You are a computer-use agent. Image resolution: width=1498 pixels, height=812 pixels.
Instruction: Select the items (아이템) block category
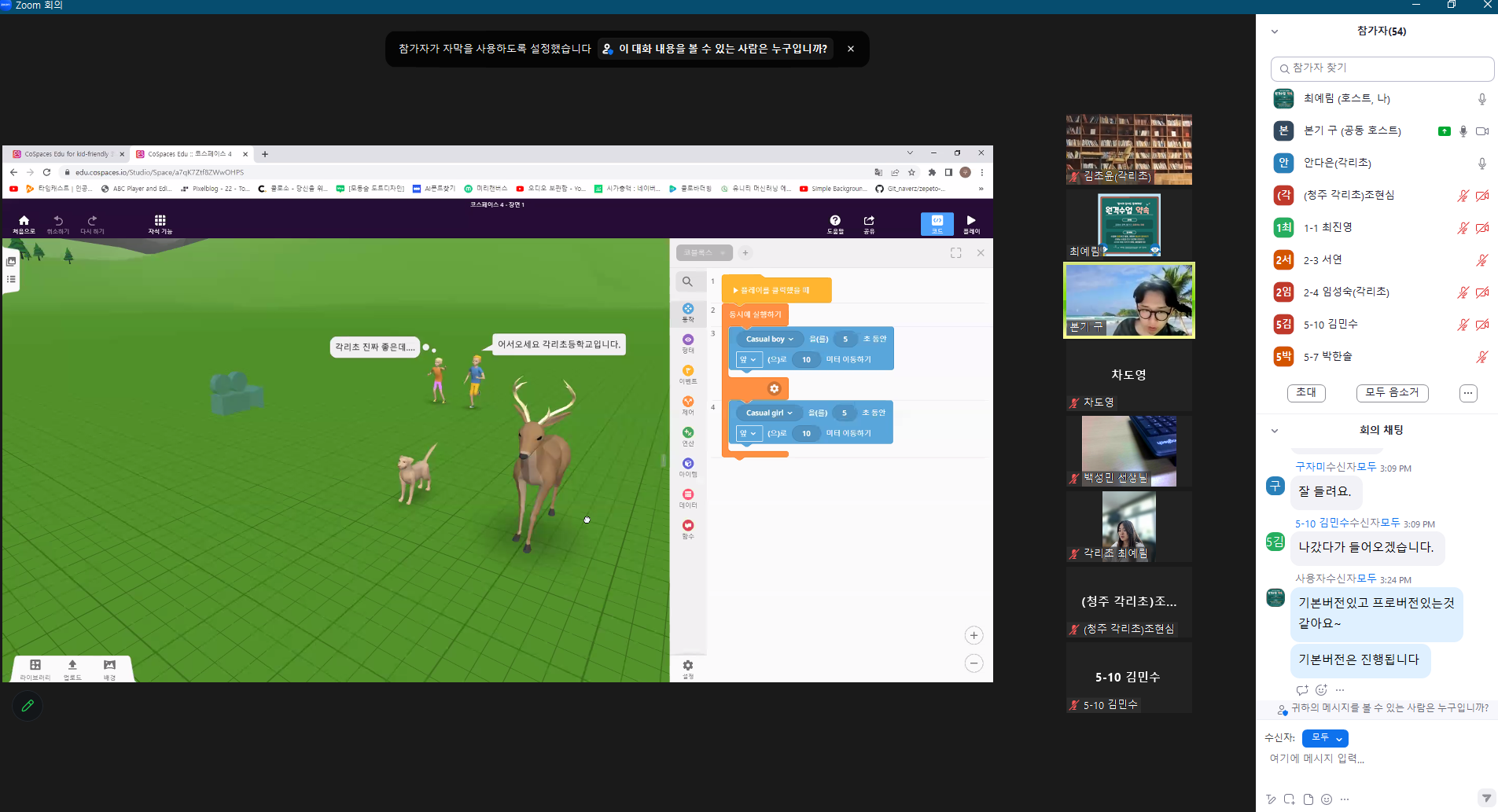point(688,467)
